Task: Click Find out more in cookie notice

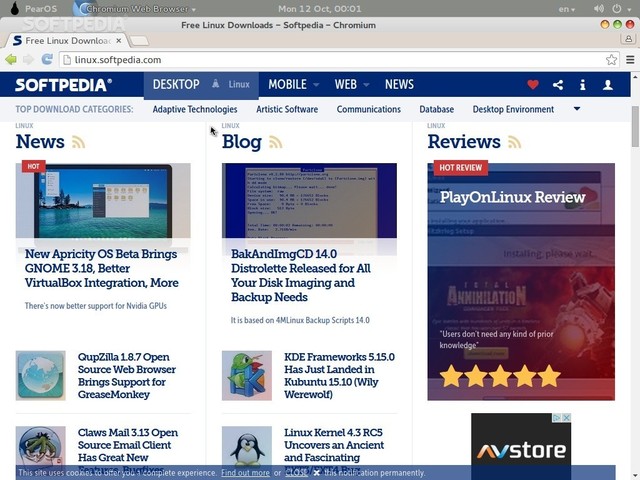Action: pyautogui.click(x=245, y=473)
